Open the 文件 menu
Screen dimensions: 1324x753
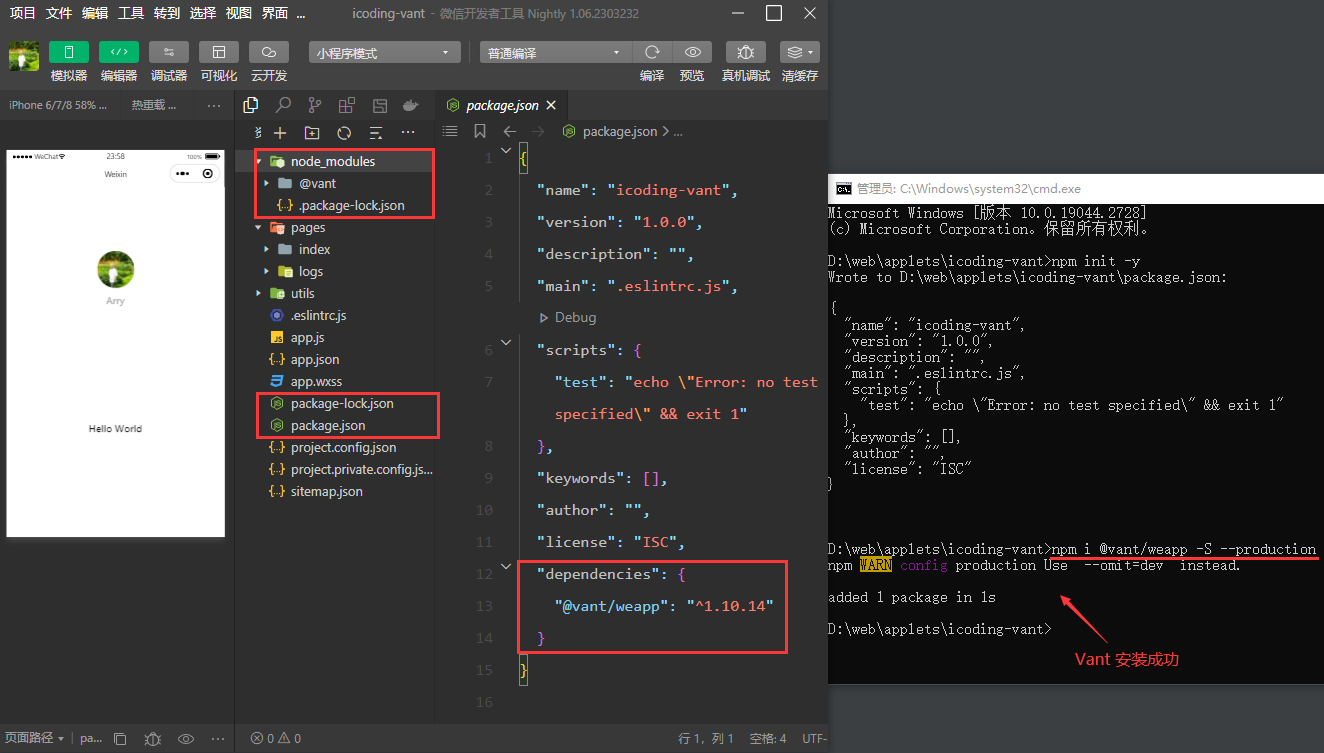pos(59,13)
